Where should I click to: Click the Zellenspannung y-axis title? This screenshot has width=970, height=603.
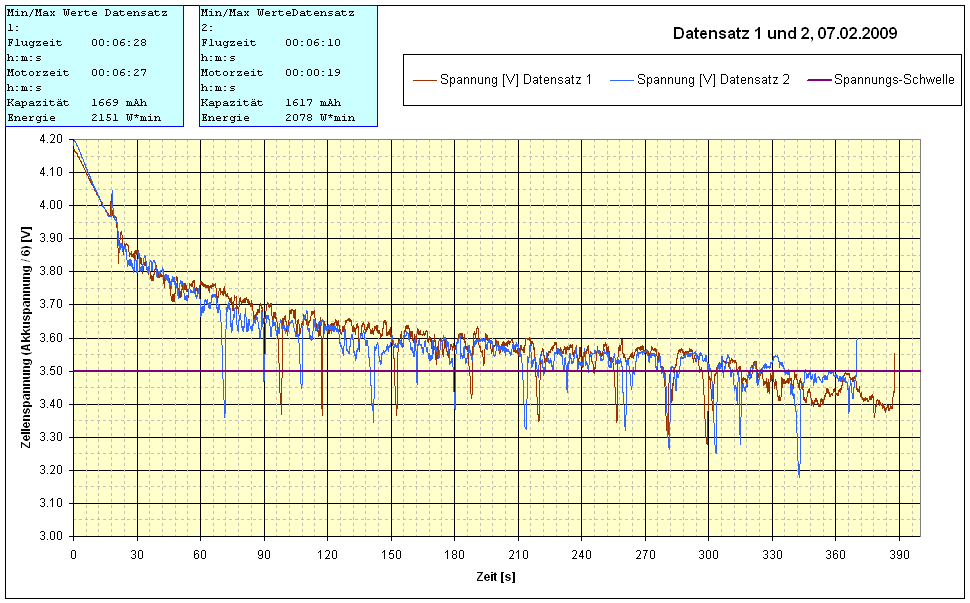point(25,337)
